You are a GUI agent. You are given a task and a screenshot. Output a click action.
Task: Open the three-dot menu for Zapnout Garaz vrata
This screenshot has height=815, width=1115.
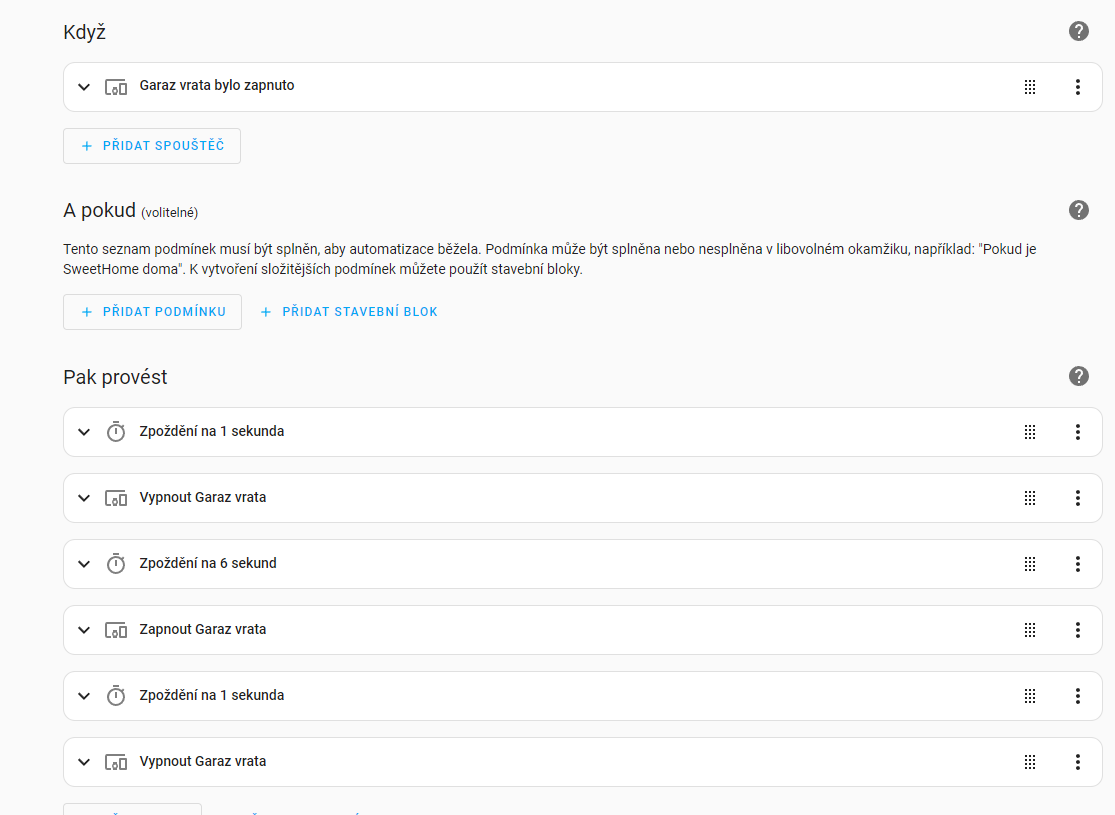pyautogui.click(x=1077, y=630)
